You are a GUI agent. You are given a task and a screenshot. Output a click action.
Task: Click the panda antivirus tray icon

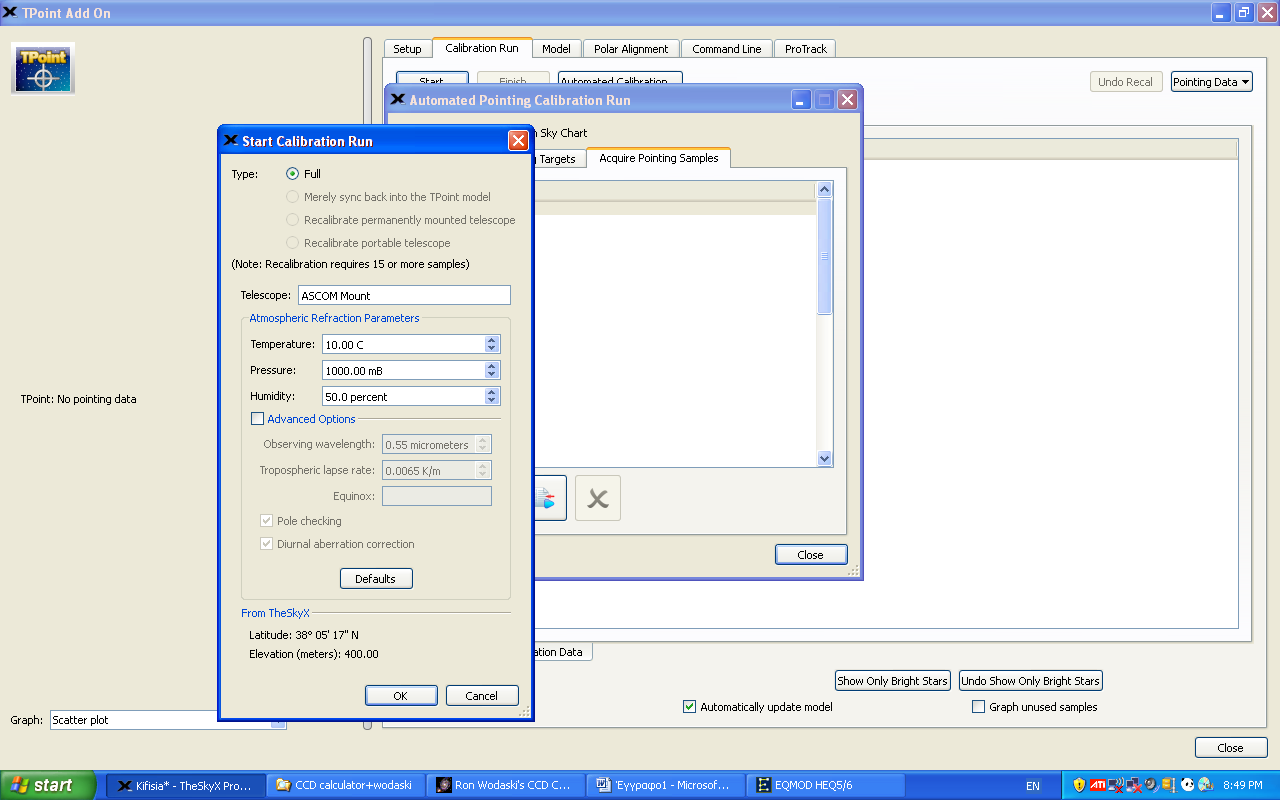coord(1187,785)
